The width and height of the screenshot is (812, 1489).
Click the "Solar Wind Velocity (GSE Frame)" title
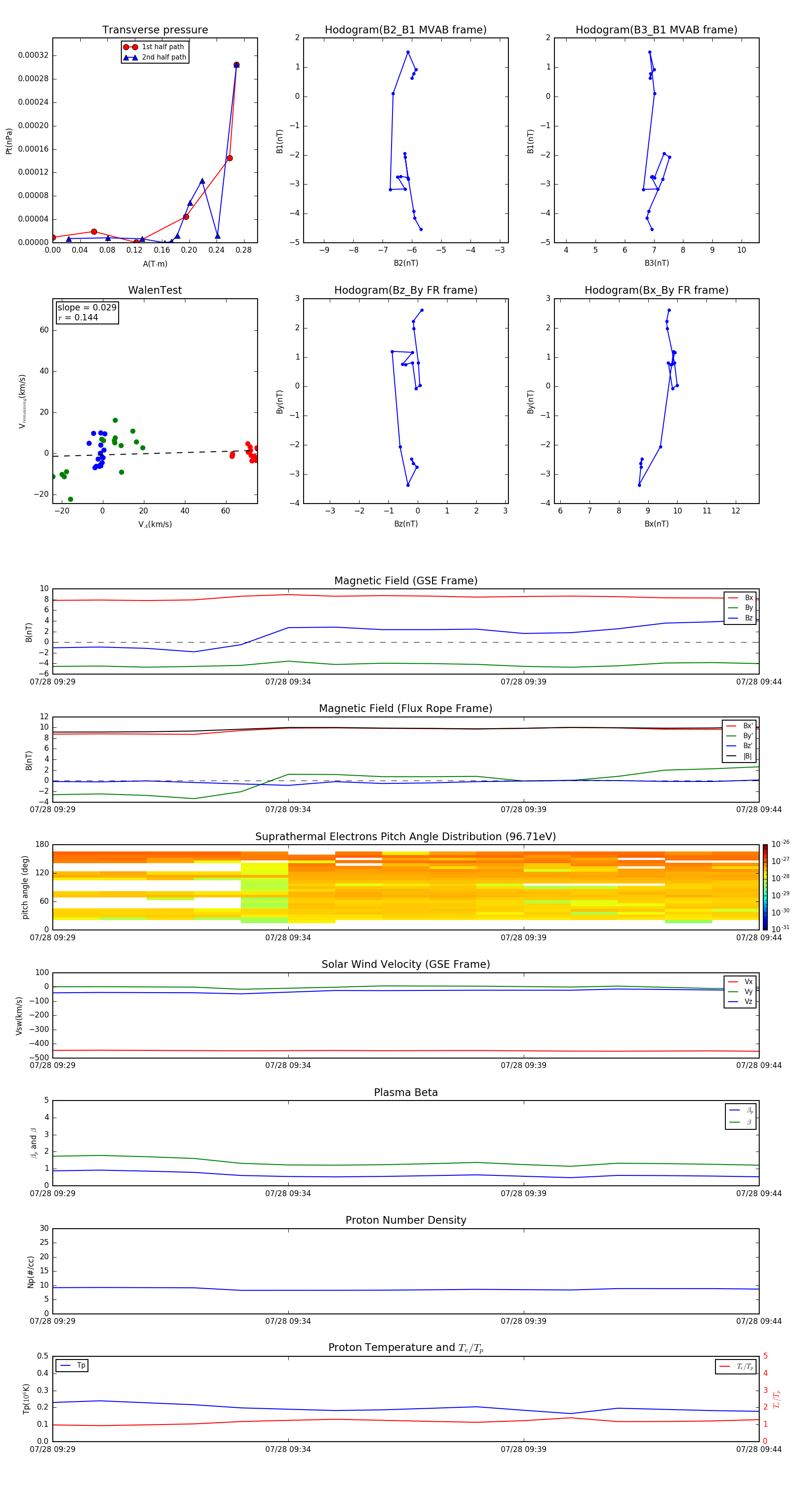point(406,965)
